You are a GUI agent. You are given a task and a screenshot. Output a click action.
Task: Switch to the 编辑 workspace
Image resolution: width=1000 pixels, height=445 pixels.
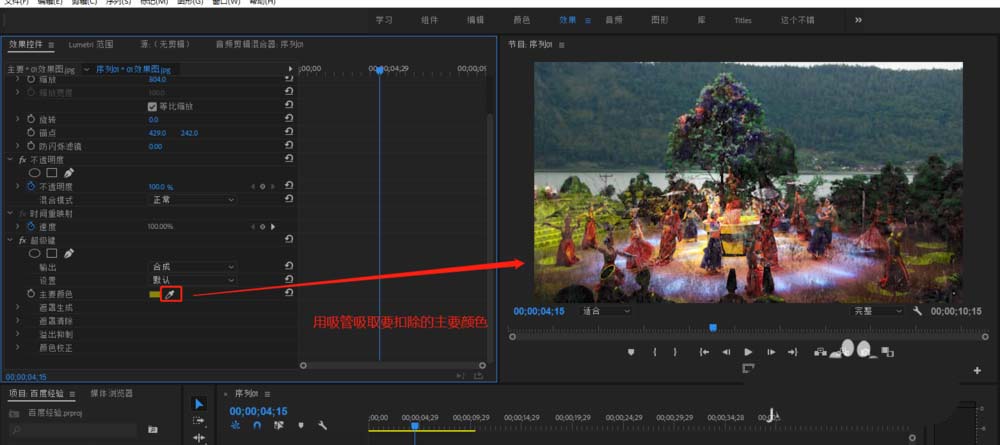click(x=476, y=20)
